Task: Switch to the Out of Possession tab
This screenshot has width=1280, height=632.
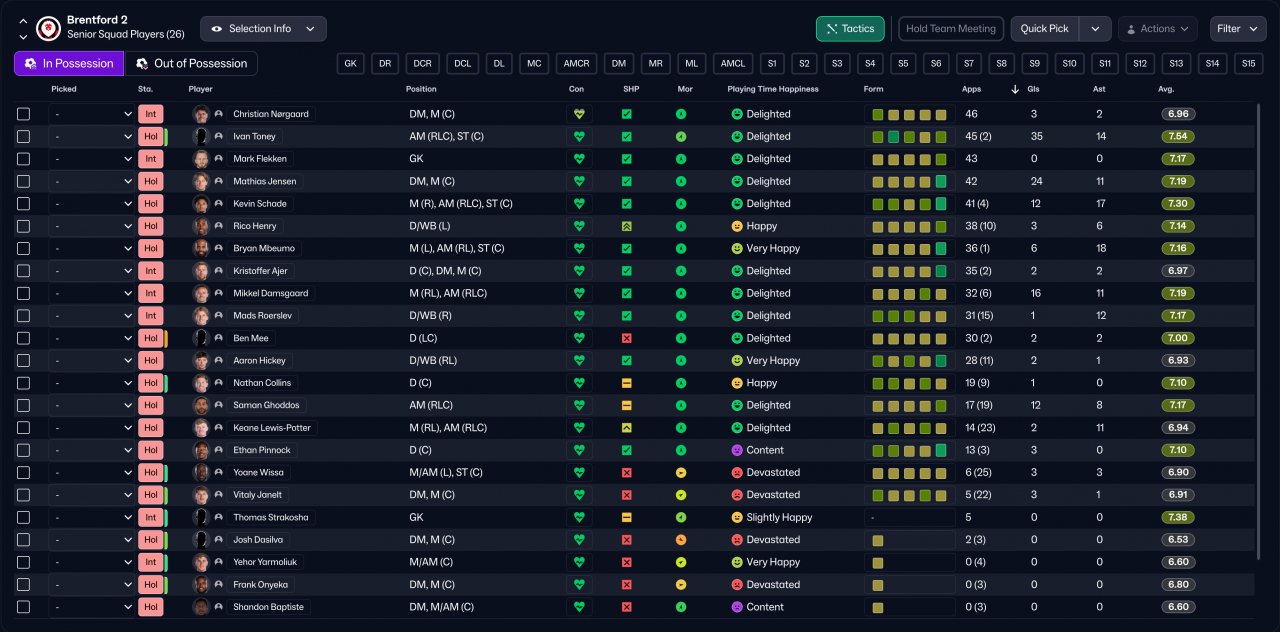Action: coord(191,64)
